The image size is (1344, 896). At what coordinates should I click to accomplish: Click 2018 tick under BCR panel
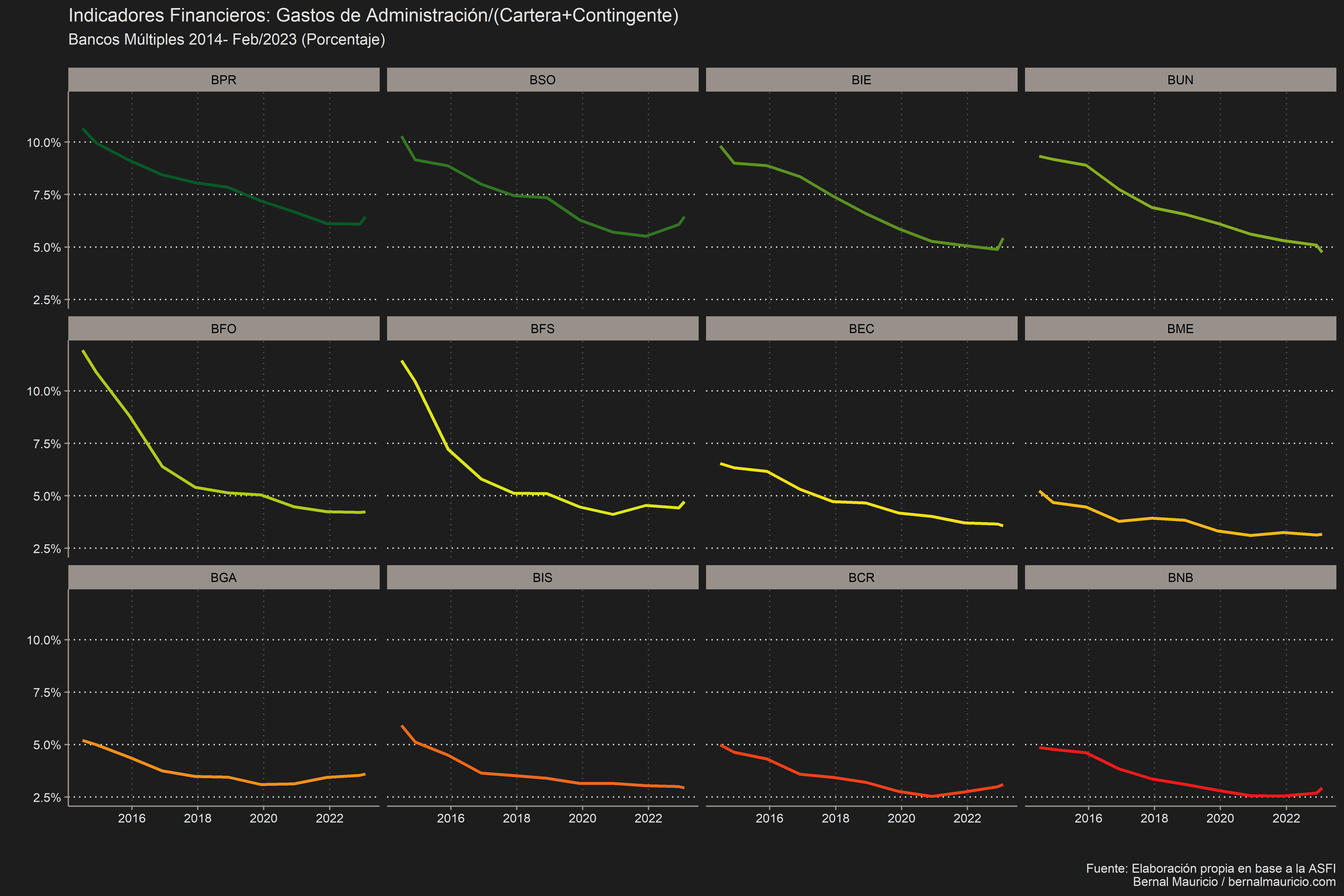pos(836,818)
